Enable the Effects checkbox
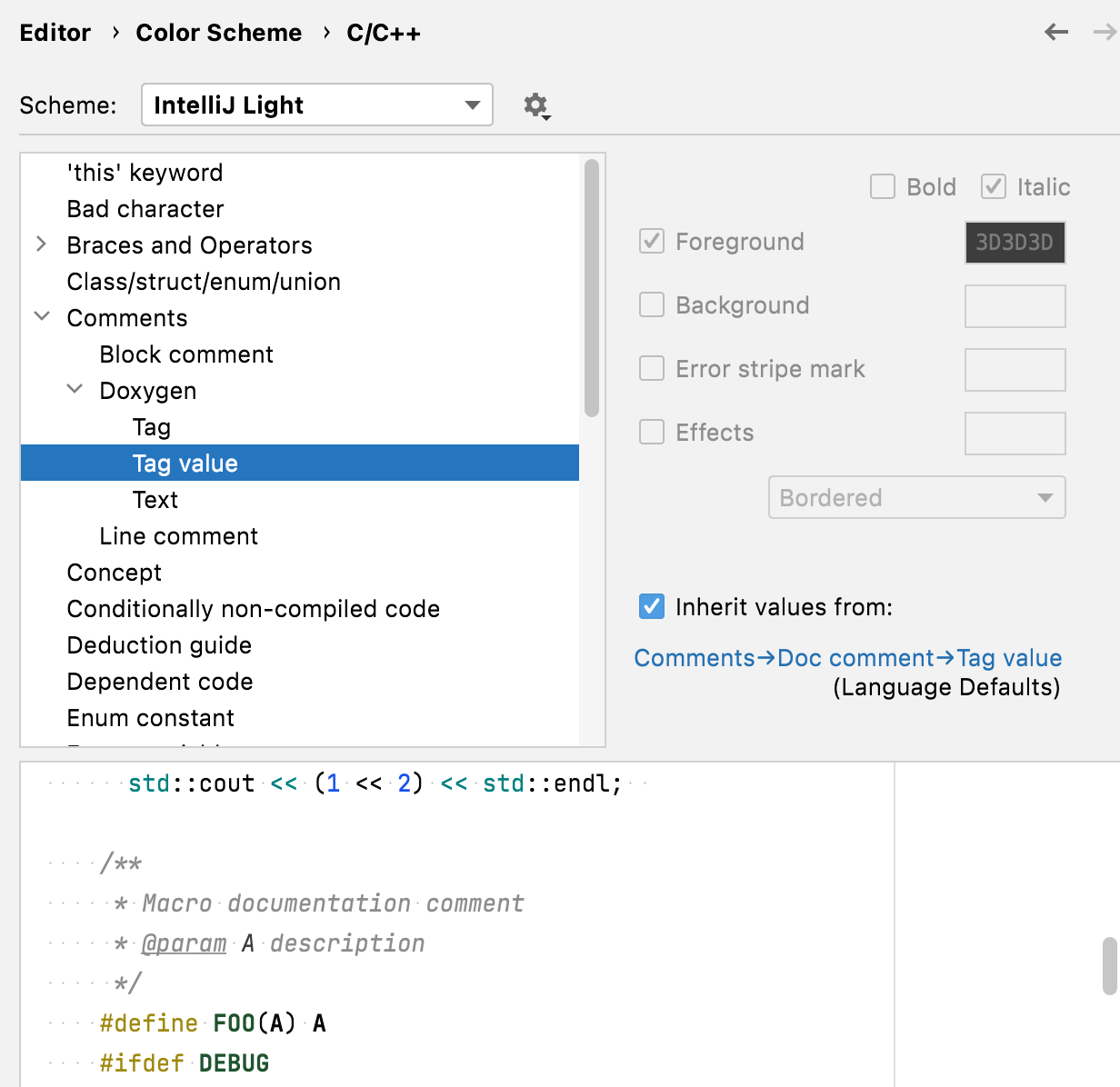 [652, 433]
